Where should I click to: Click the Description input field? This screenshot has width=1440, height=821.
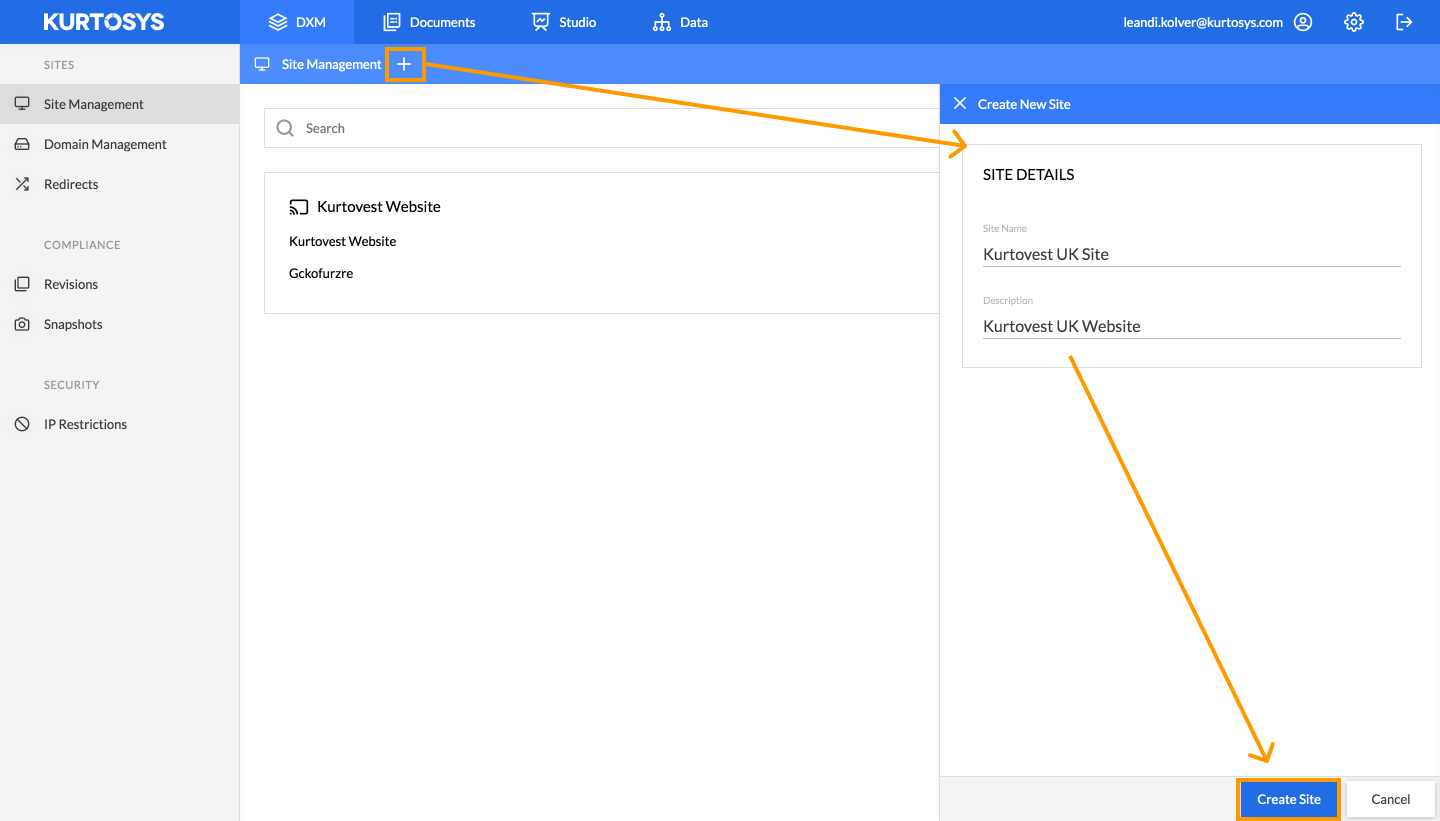pos(1192,326)
